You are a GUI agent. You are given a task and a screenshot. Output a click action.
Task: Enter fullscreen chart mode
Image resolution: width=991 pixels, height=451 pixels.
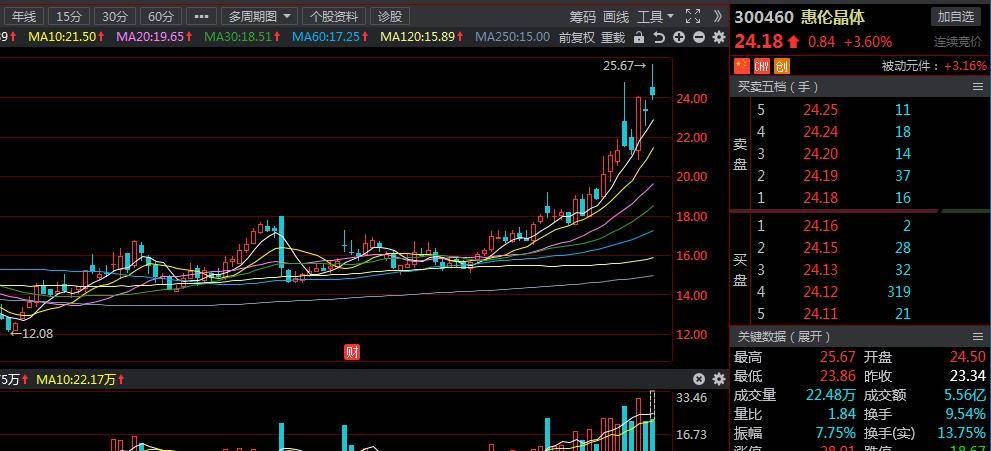pos(693,16)
